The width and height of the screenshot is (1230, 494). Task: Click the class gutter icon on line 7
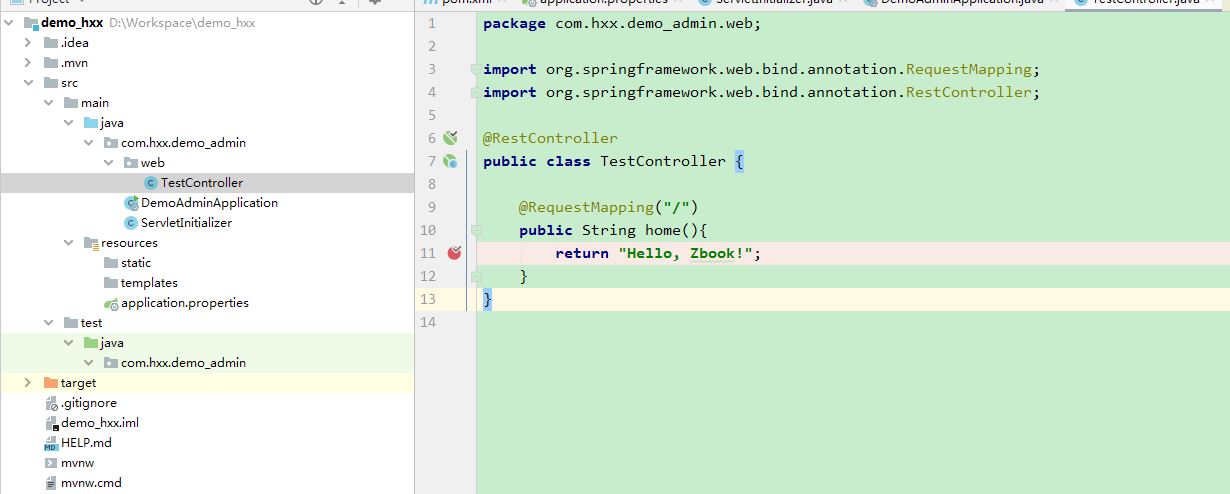451,161
